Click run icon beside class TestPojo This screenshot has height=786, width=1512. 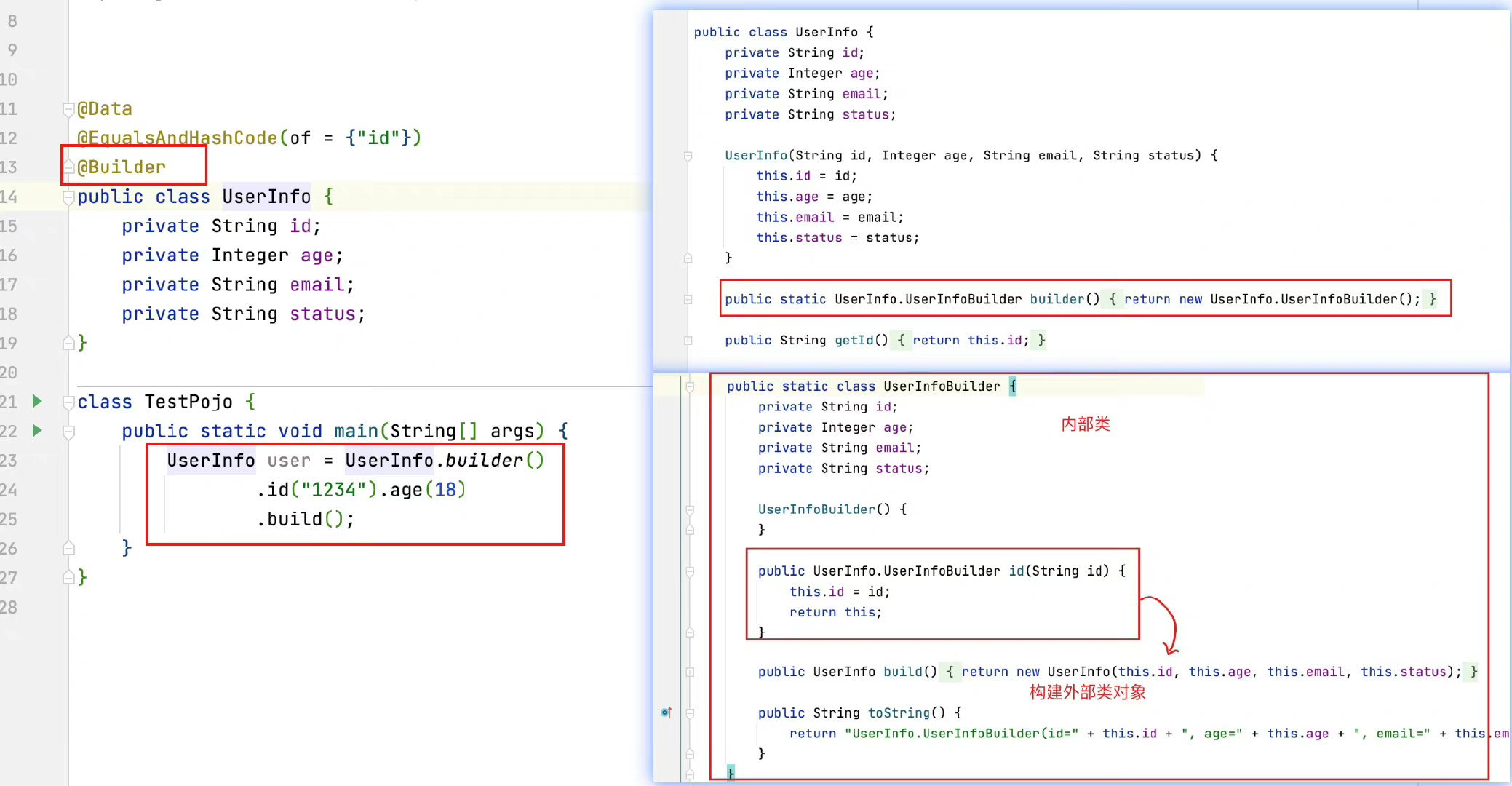click(x=37, y=401)
